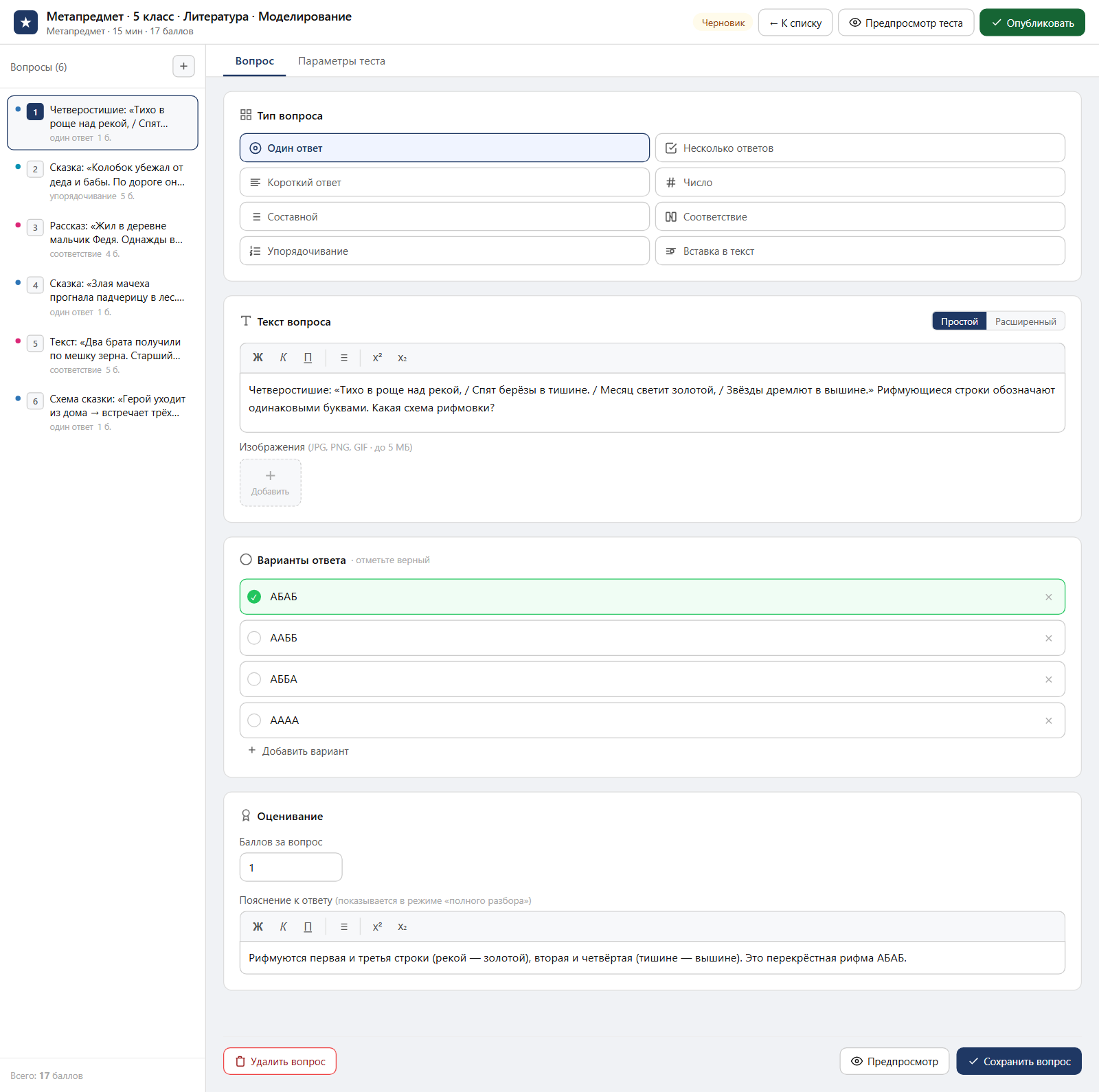Image resolution: width=1099 pixels, height=1092 pixels.
Task: Switch editor to Расширенный mode
Action: click(x=1026, y=321)
